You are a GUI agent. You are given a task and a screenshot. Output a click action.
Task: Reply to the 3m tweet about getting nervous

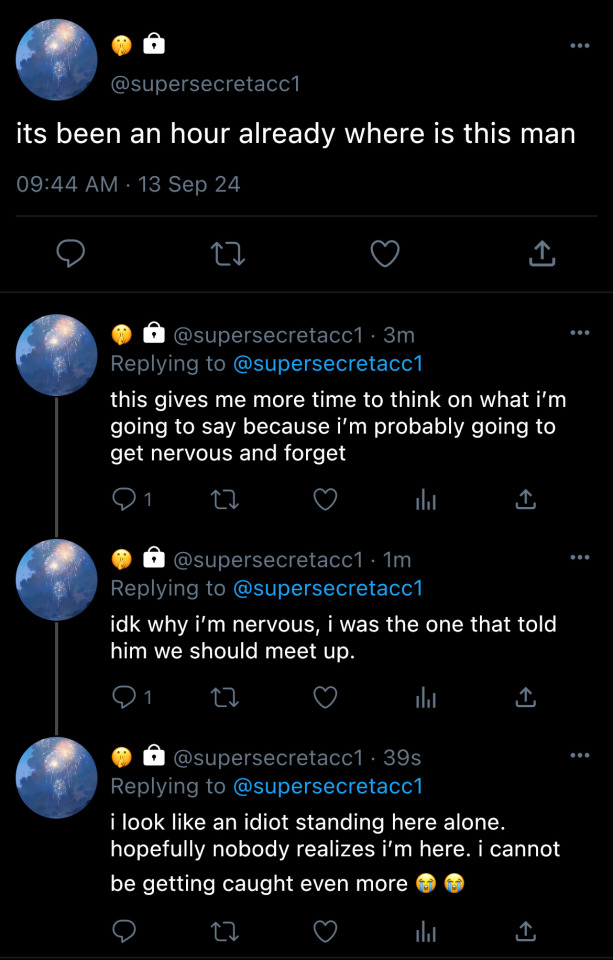click(x=125, y=499)
